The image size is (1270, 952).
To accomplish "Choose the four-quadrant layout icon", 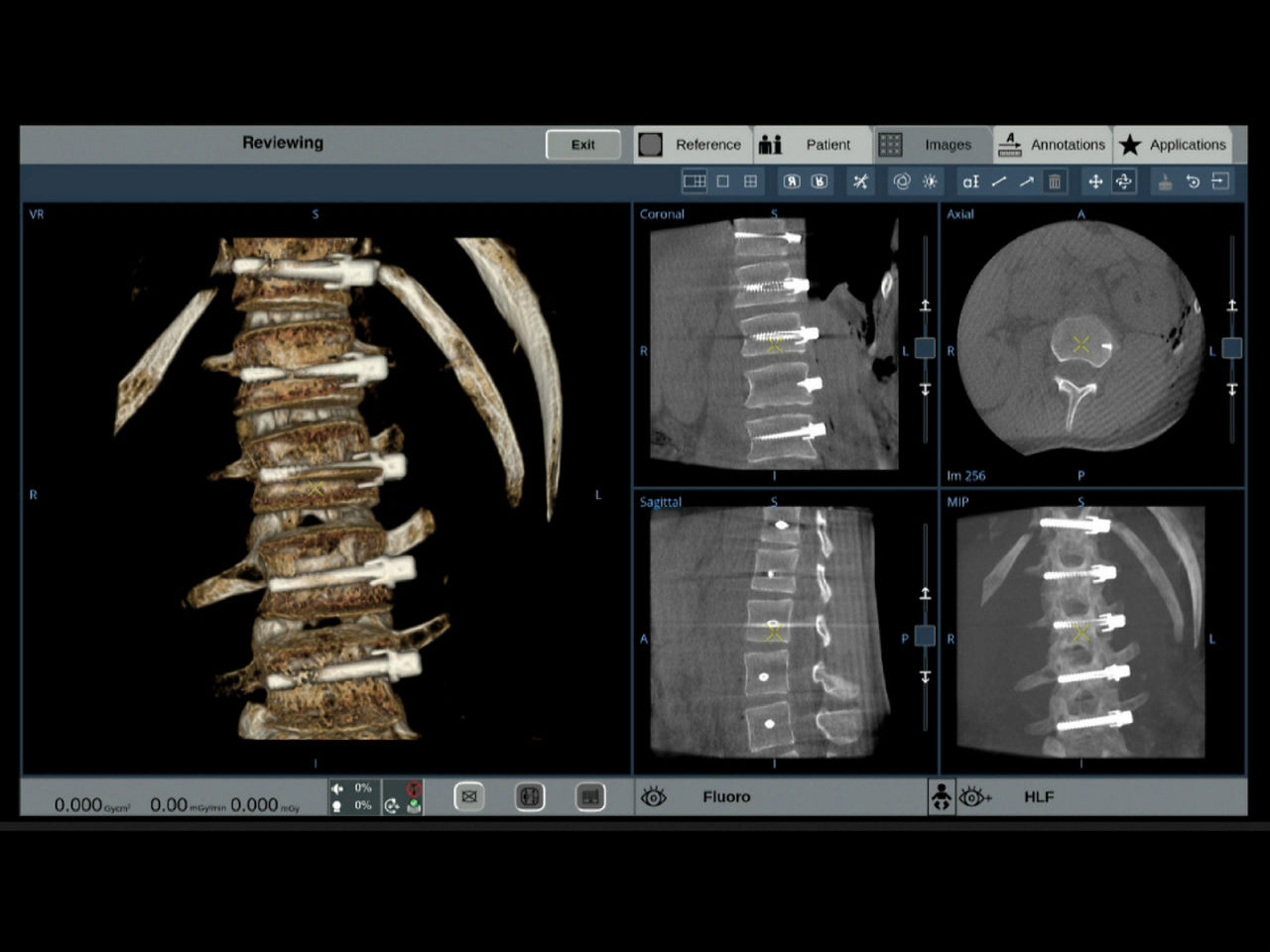I will [750, 181].
